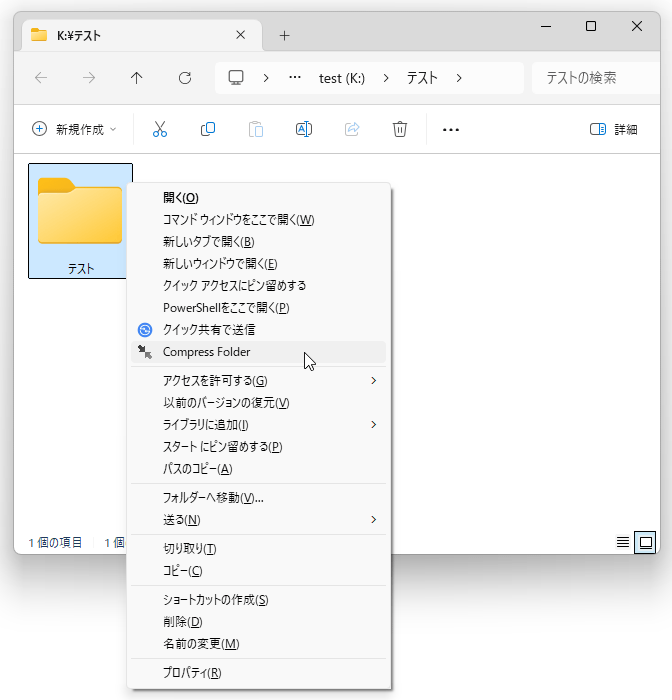Viewport: 672px width, 700px height.
Task: Click クイック共有で送信 menu entry
Action: click(258, 329)
